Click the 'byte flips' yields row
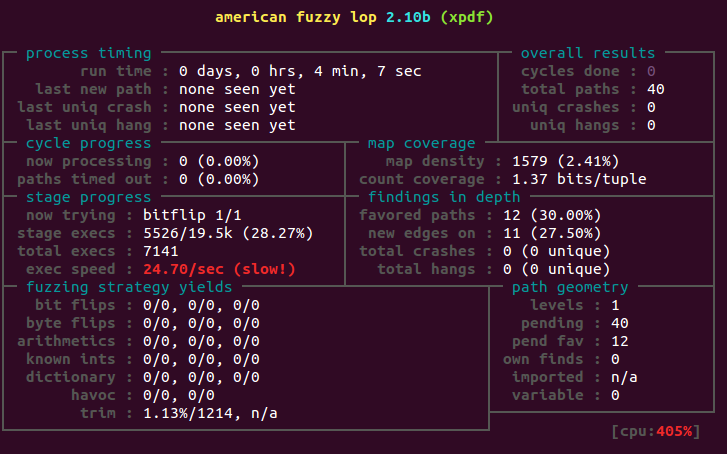This screenshot has width=727, height=454. click(x=142, y=323)
